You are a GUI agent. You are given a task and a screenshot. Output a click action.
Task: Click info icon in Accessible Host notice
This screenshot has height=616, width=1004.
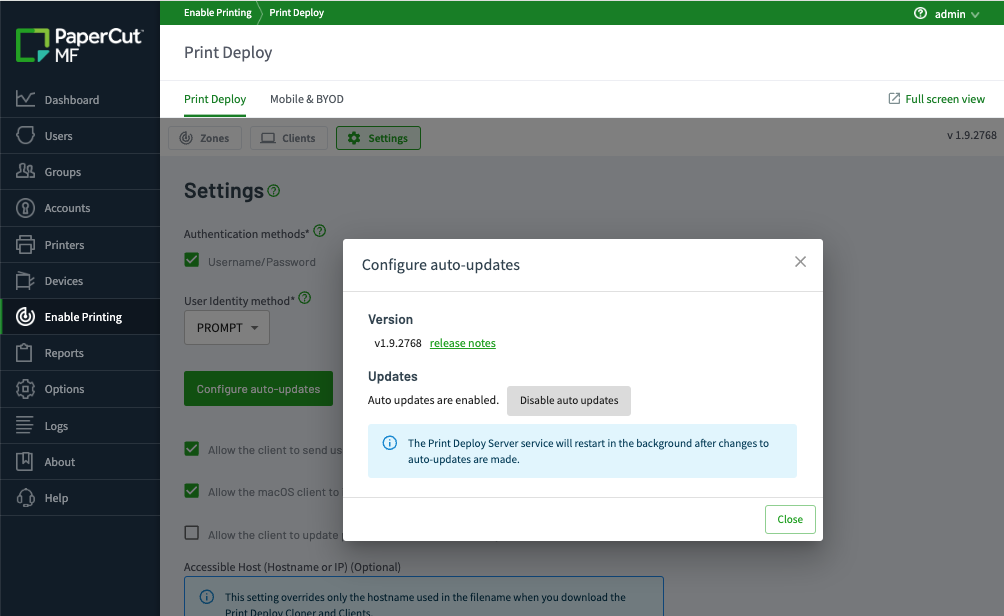pos(206,597)
